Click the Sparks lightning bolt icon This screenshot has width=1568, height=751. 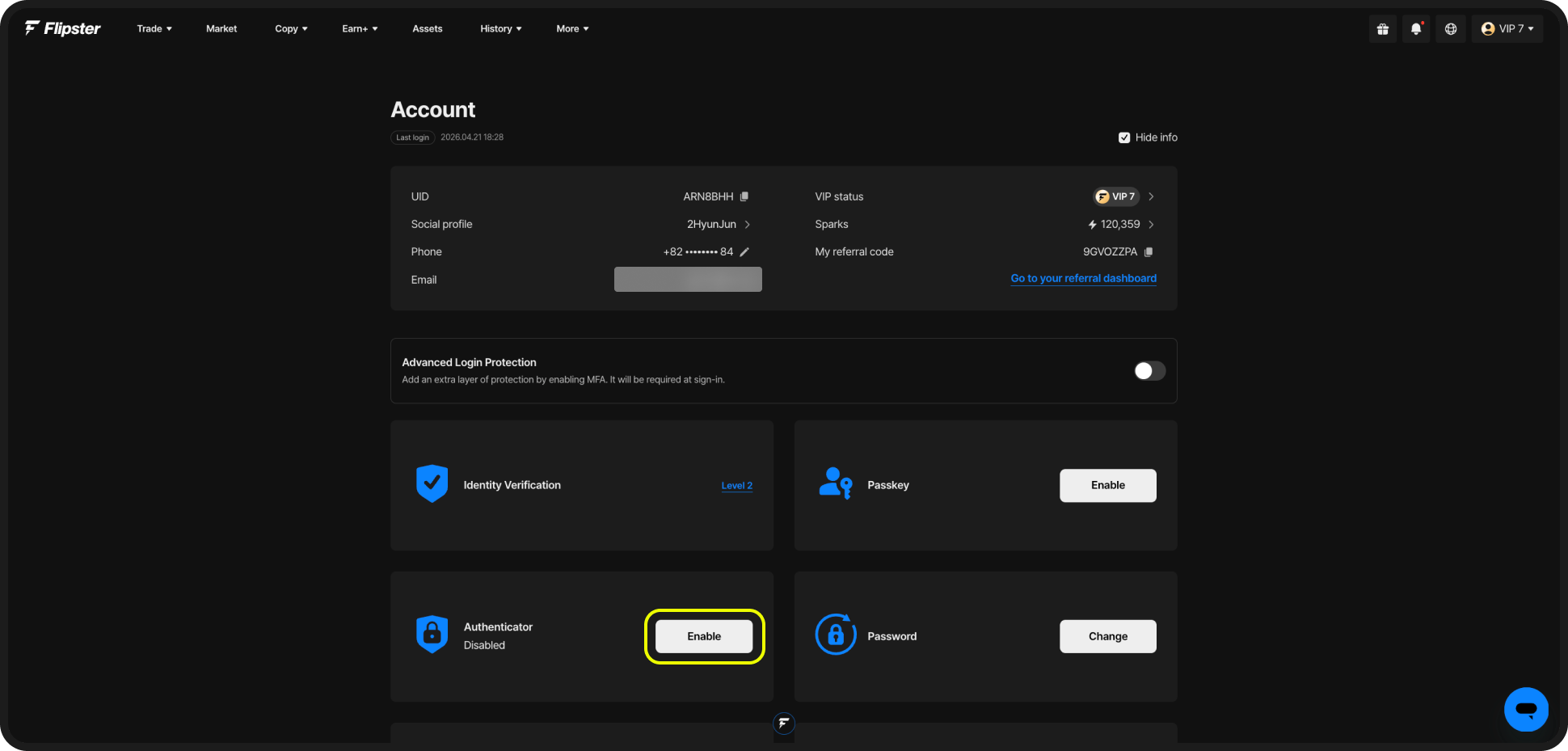coord(1092,225)
